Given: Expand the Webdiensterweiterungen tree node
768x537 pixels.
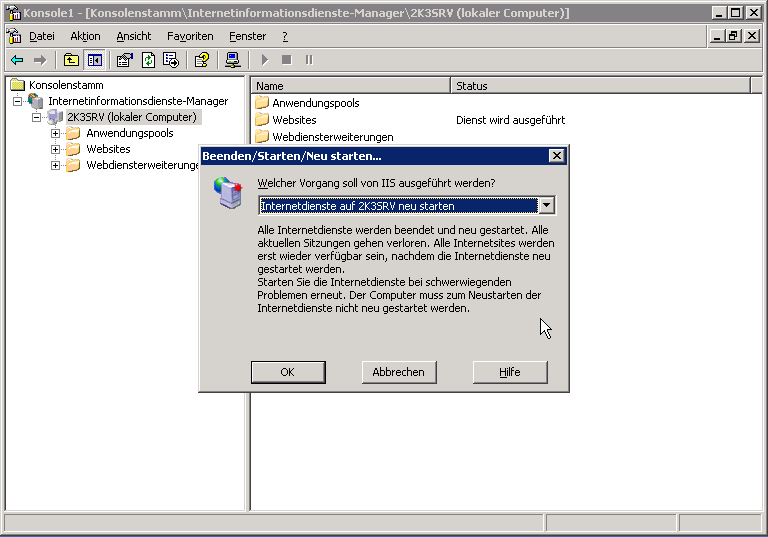Looking at the screenshot, I should pyautogui.click(x=55, y=166).
